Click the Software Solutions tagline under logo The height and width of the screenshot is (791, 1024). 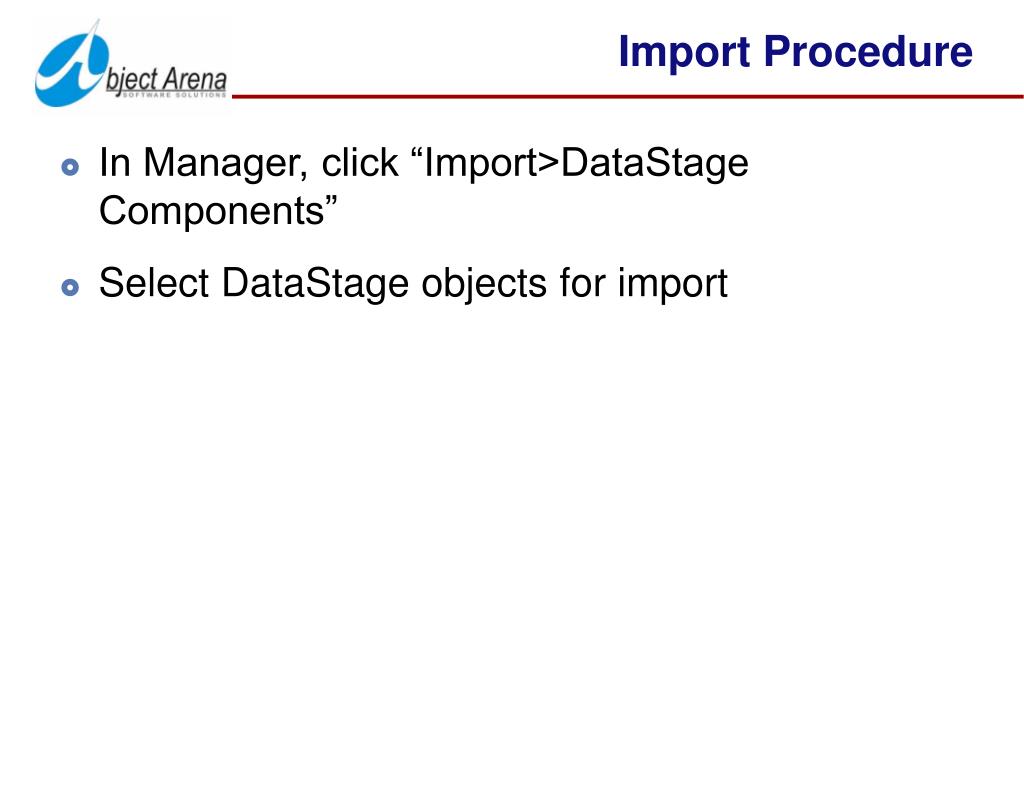point(174,95)
